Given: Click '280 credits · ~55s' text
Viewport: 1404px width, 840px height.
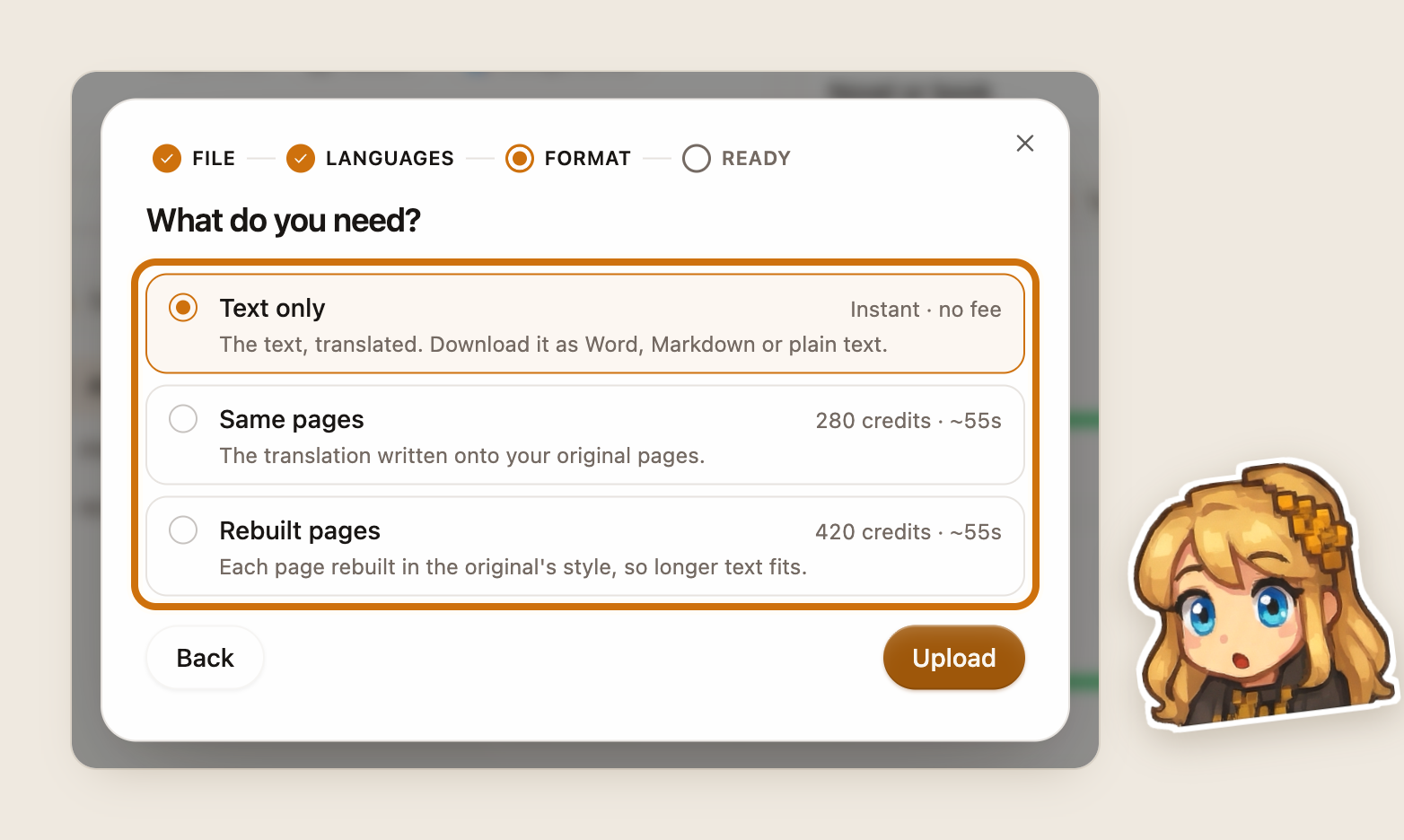Looking at the screenshot, I should 908,421.
